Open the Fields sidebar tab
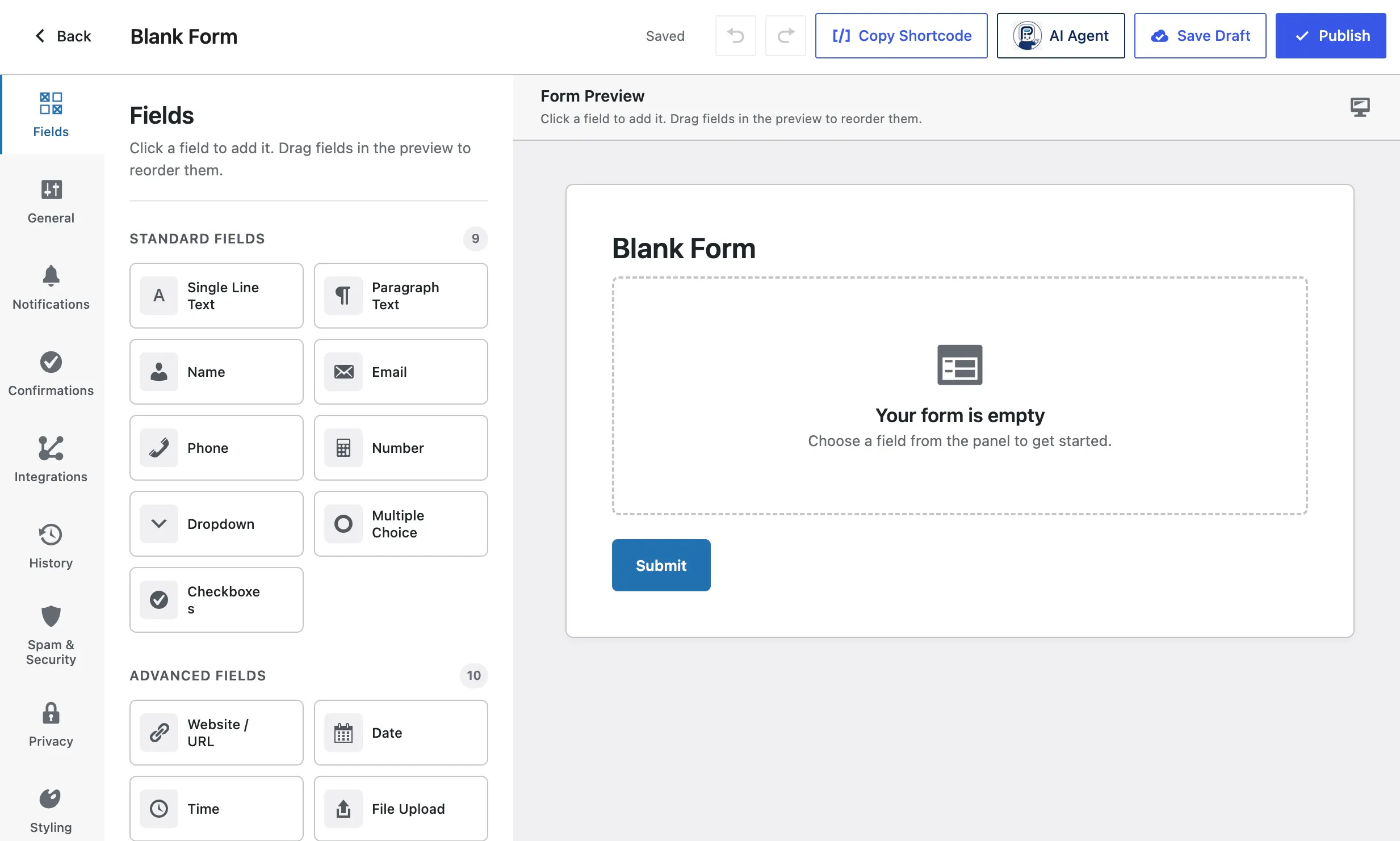 point(51,115)
